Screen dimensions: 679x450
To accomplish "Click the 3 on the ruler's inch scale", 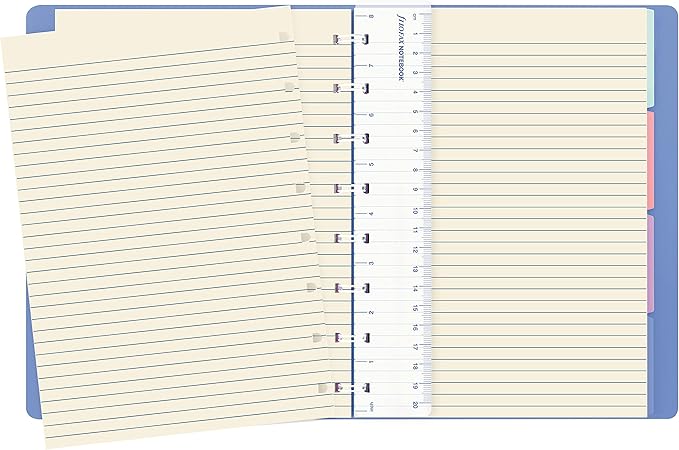I will [371, 263].
